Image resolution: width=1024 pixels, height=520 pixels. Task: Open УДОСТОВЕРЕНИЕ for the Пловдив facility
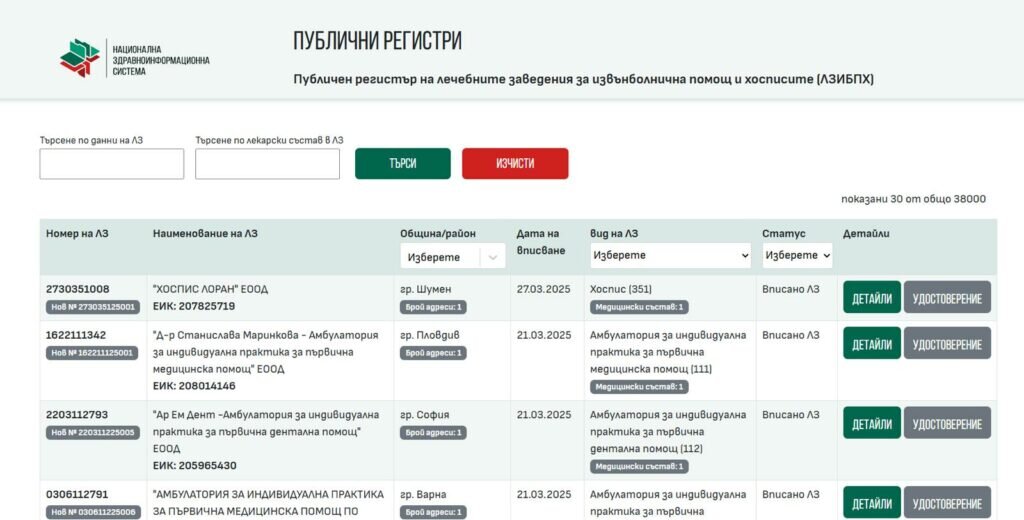947,343
